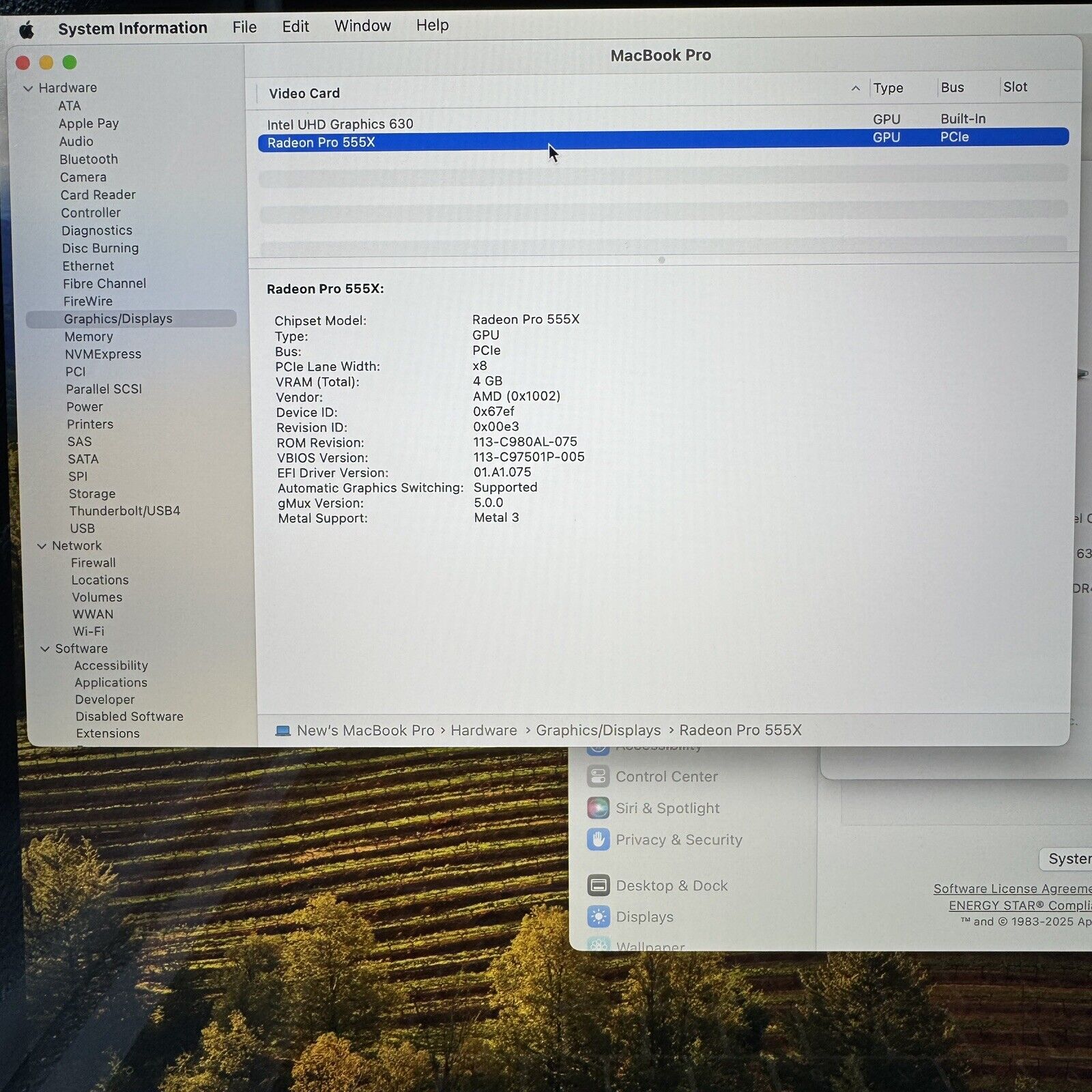Select NVMExpress in the sidebar
The image size is (1092, 1092).
(x=103, y=354)
